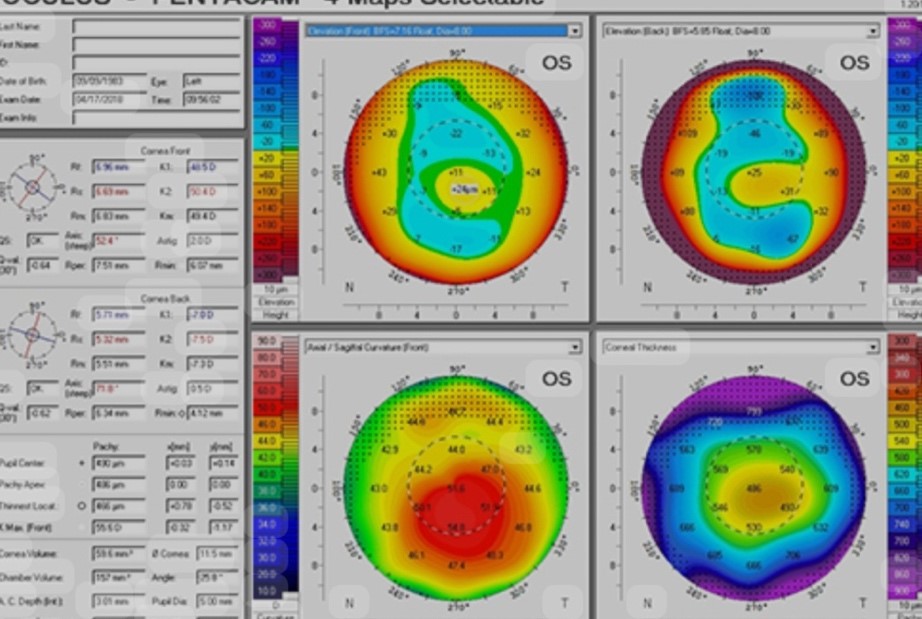Click the Cornea Front K1 value field
This screenshot has height=619, width=922.
pos(208,167)
